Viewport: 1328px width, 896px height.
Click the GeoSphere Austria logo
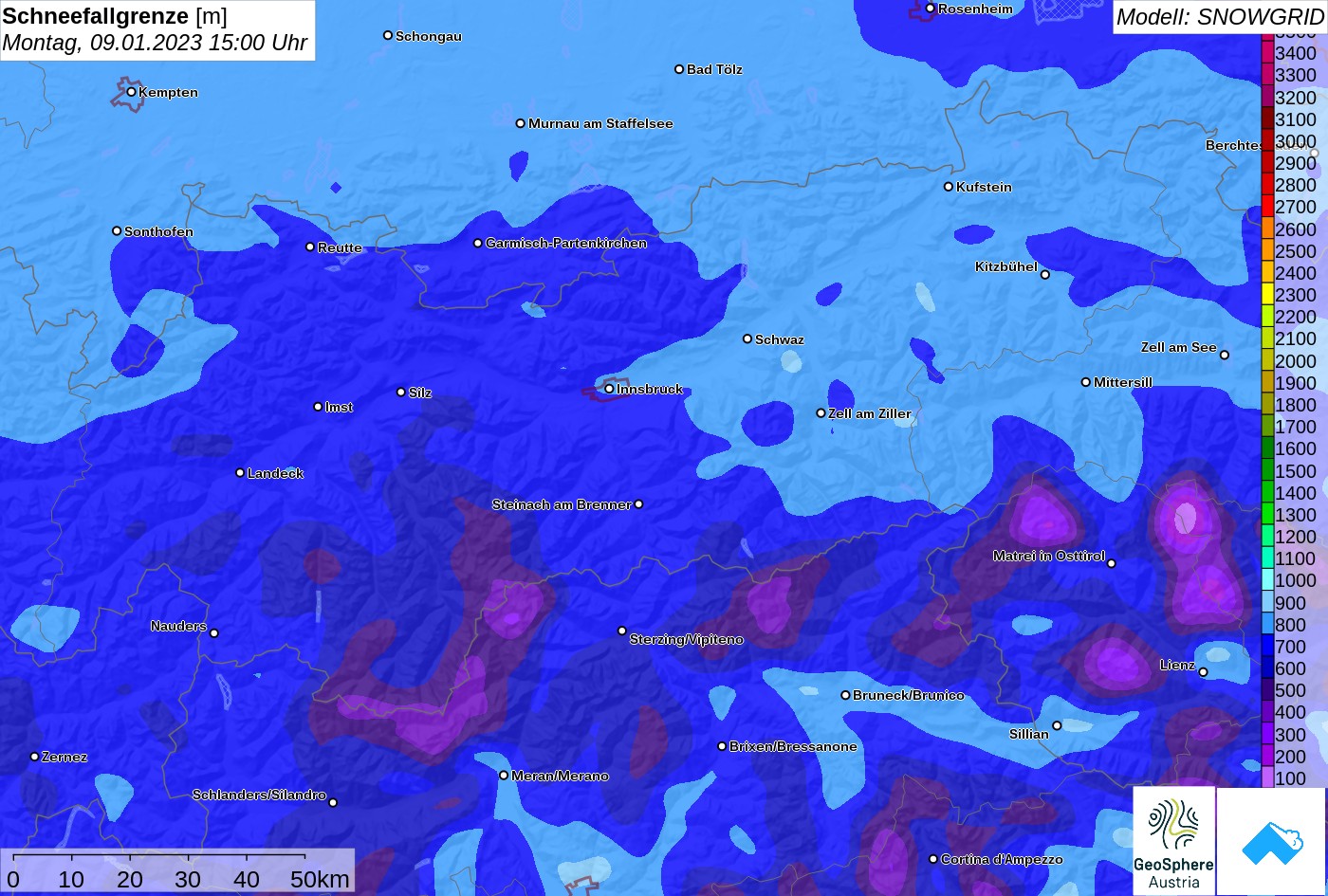coord(1174,841)
